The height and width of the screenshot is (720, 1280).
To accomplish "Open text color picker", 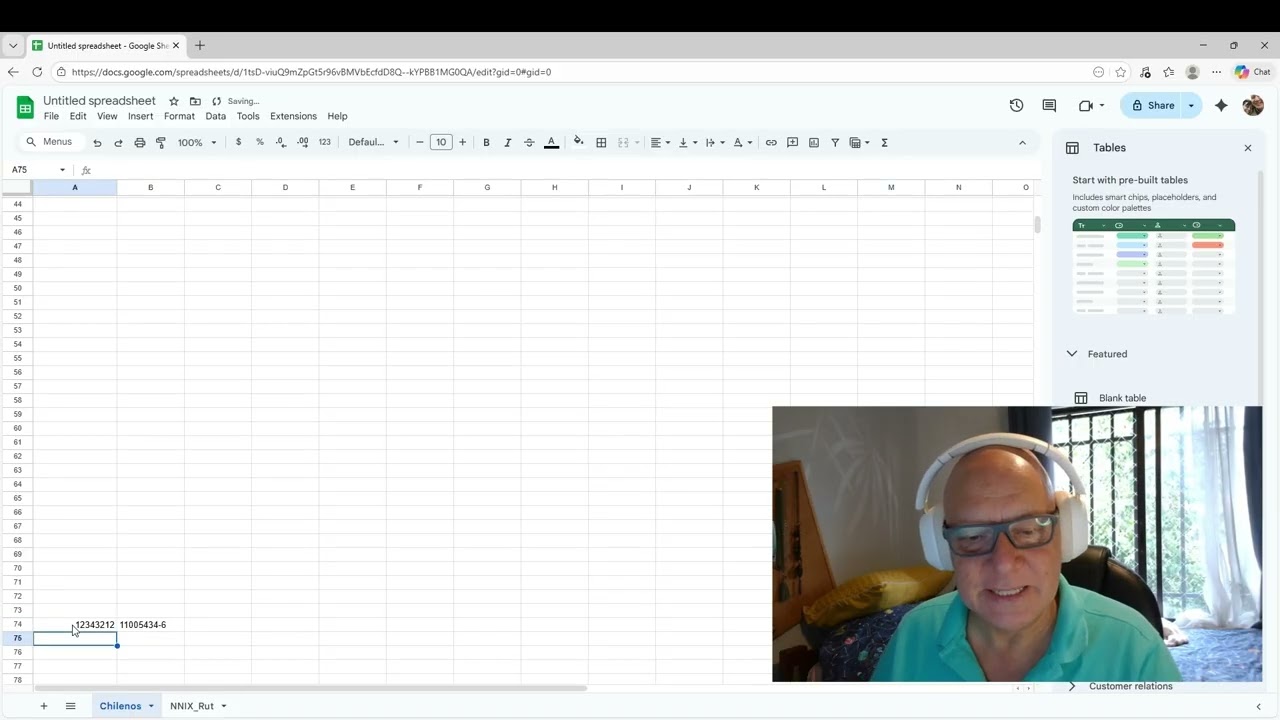I will point(551,143).
